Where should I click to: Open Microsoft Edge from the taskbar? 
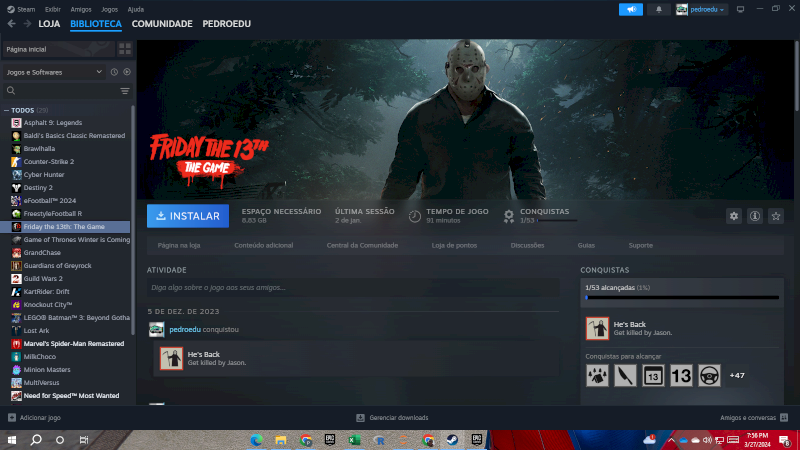click(x=256, y=440)
